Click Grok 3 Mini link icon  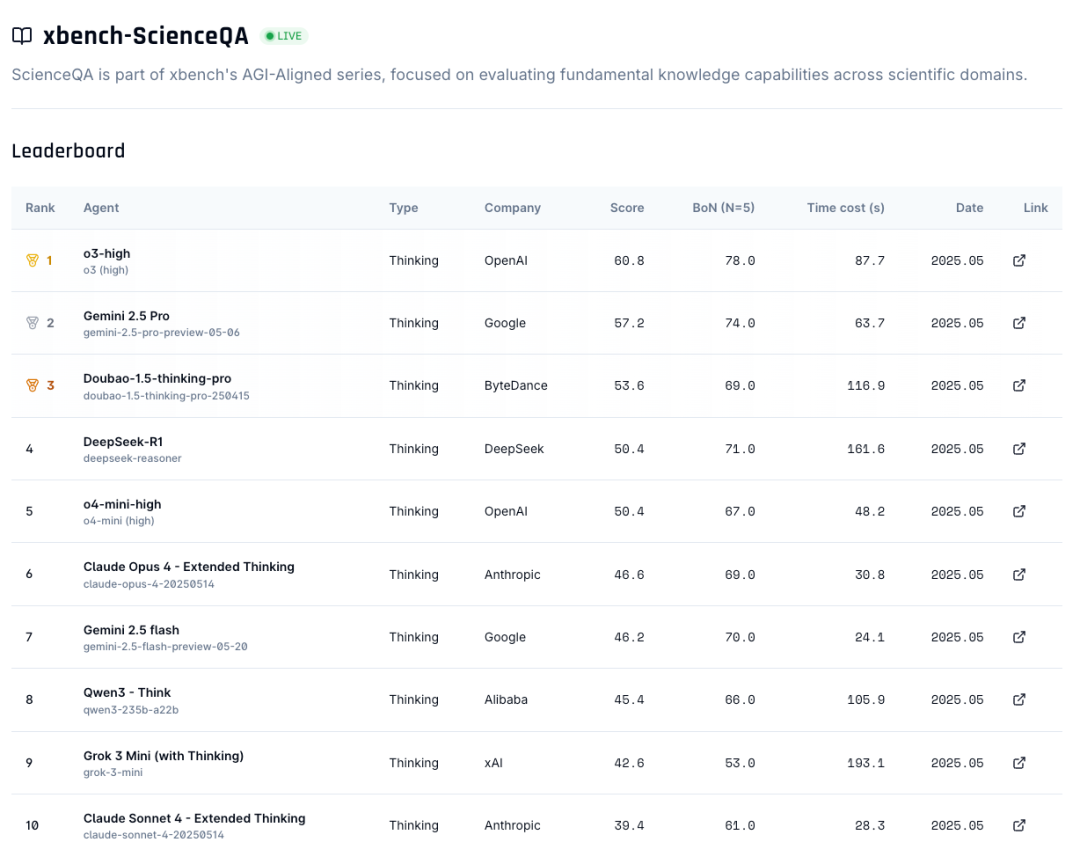pyautogui.click(x=1019, y=763)
